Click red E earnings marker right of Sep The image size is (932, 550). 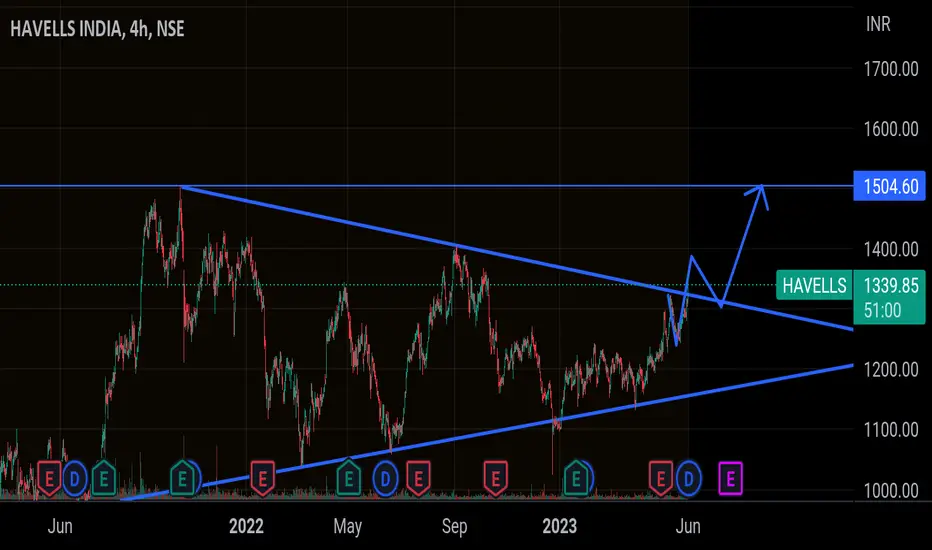click(495, 478)
